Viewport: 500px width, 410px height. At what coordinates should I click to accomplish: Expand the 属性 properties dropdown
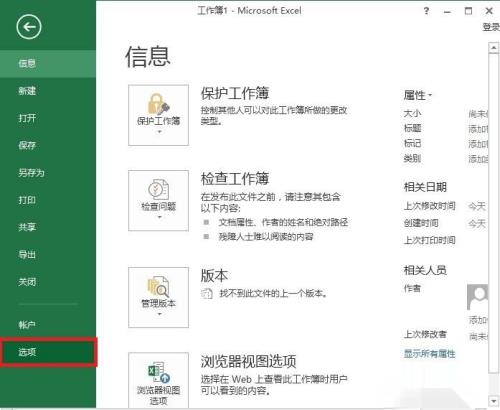(418, 95)
